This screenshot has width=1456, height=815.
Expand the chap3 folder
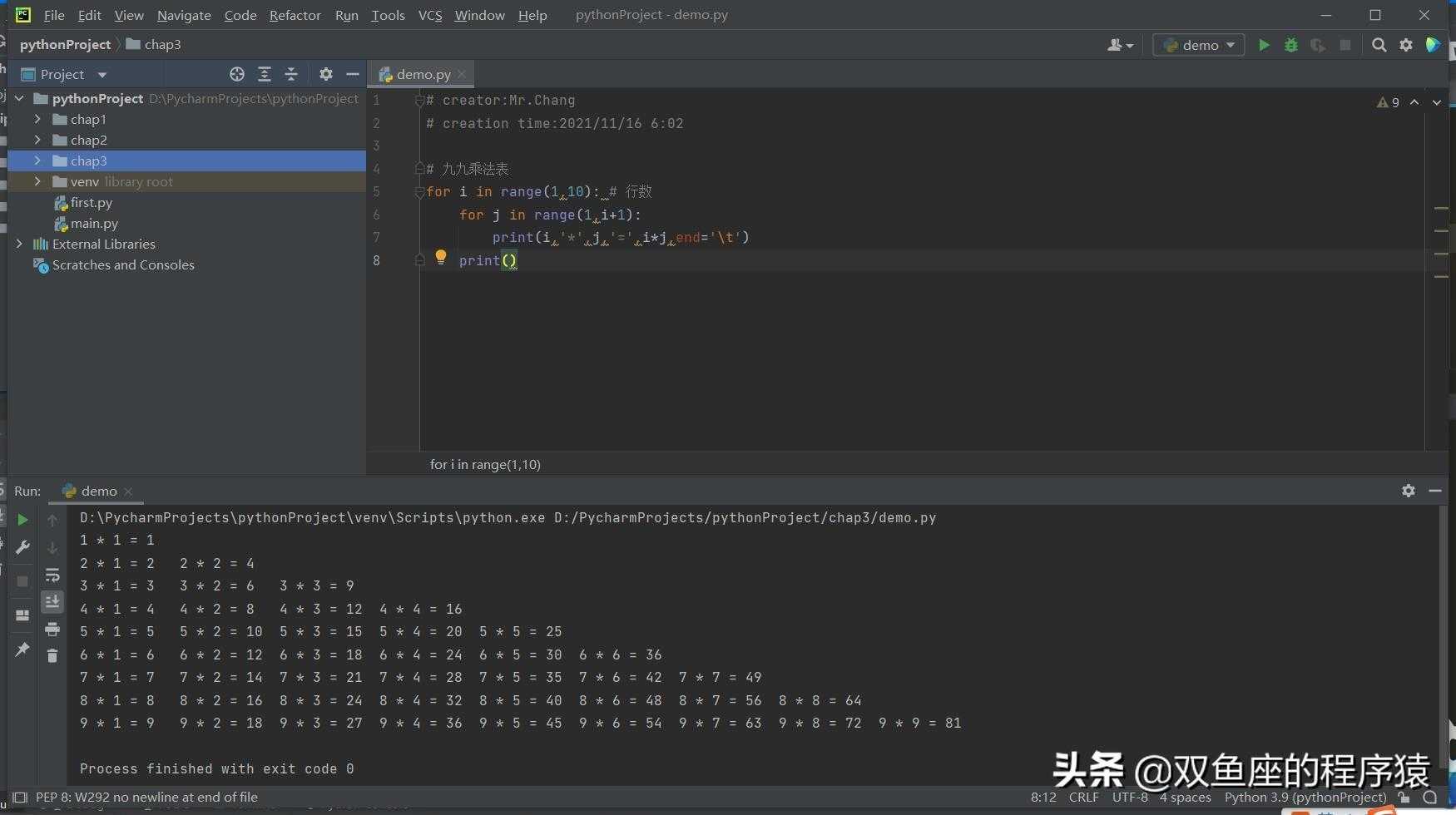[x=37, y=161]
